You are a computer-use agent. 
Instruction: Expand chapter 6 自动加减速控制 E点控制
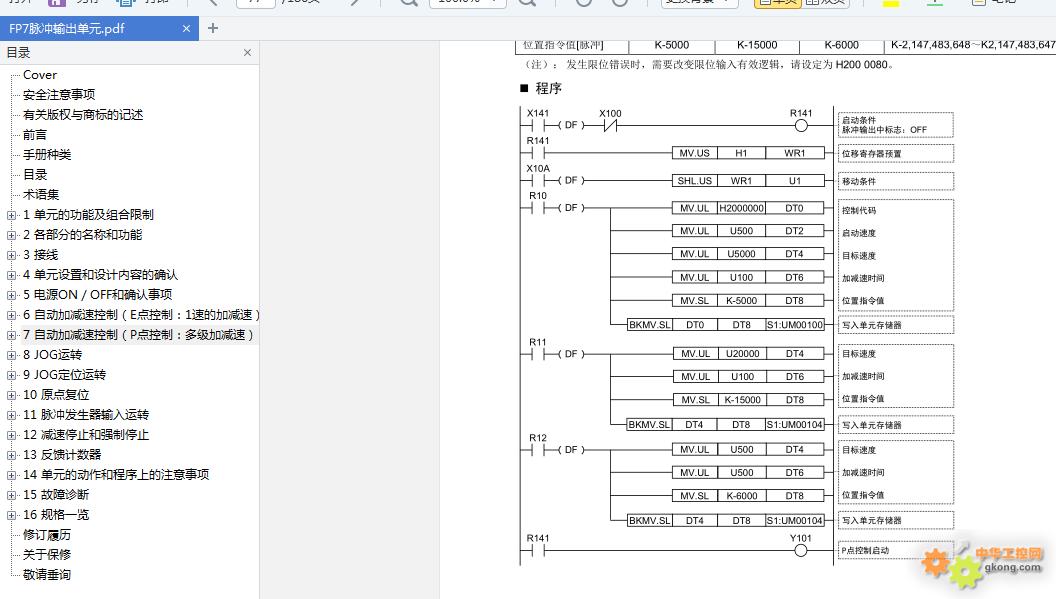pos(11,315)
